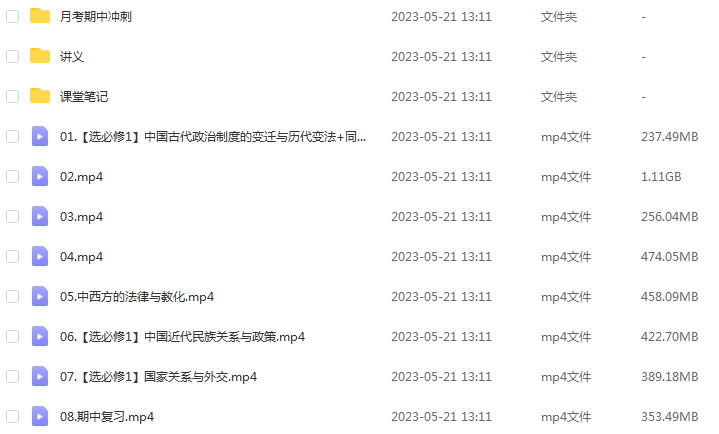719x434 pixels.
Task: Click the 02.mp4 video file icon
Action: point(40,176)
